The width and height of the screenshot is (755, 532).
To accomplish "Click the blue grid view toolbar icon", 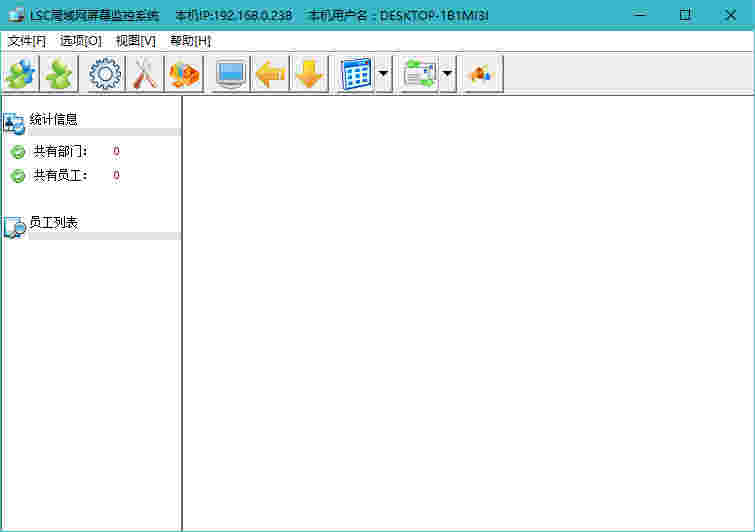I will click(x=356, y=75).
